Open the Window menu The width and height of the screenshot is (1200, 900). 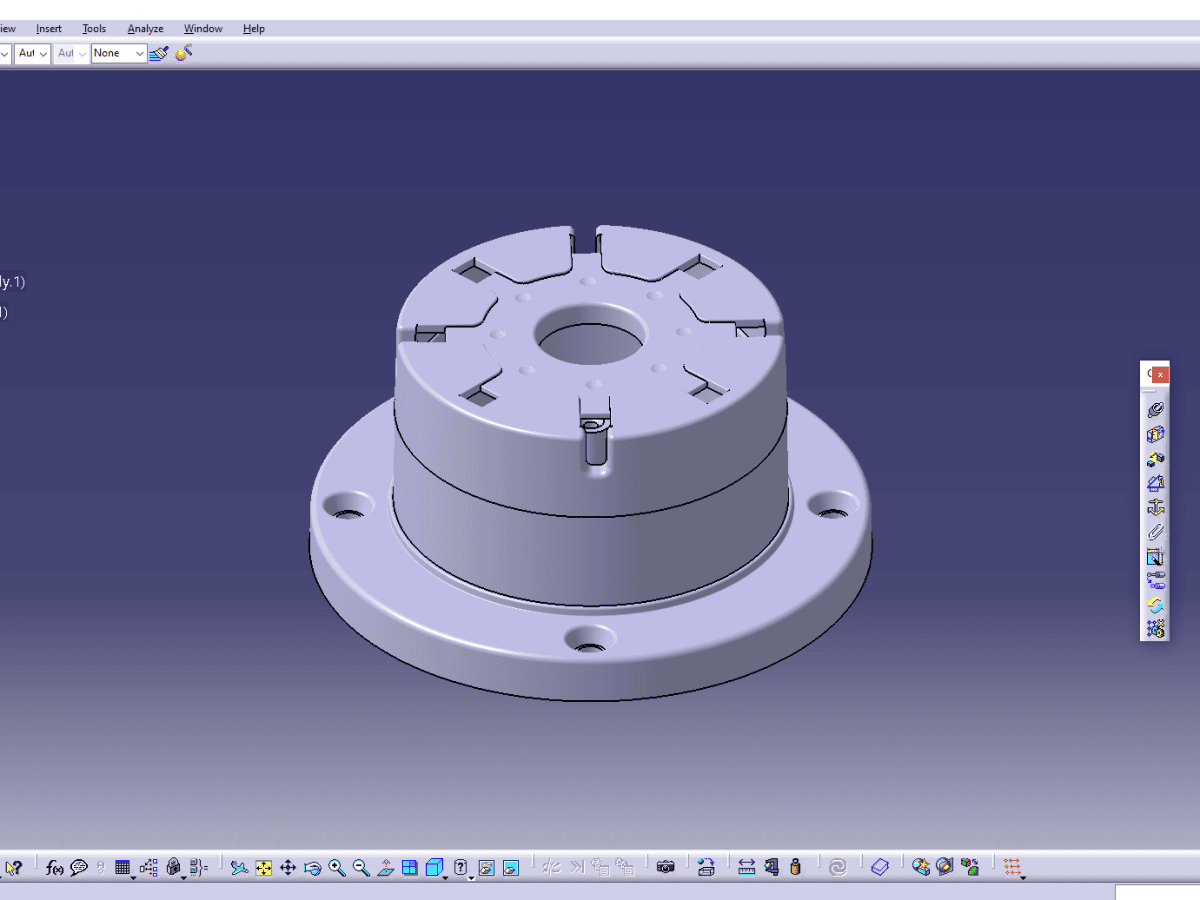pyautogui.click(x=203, y=29)
